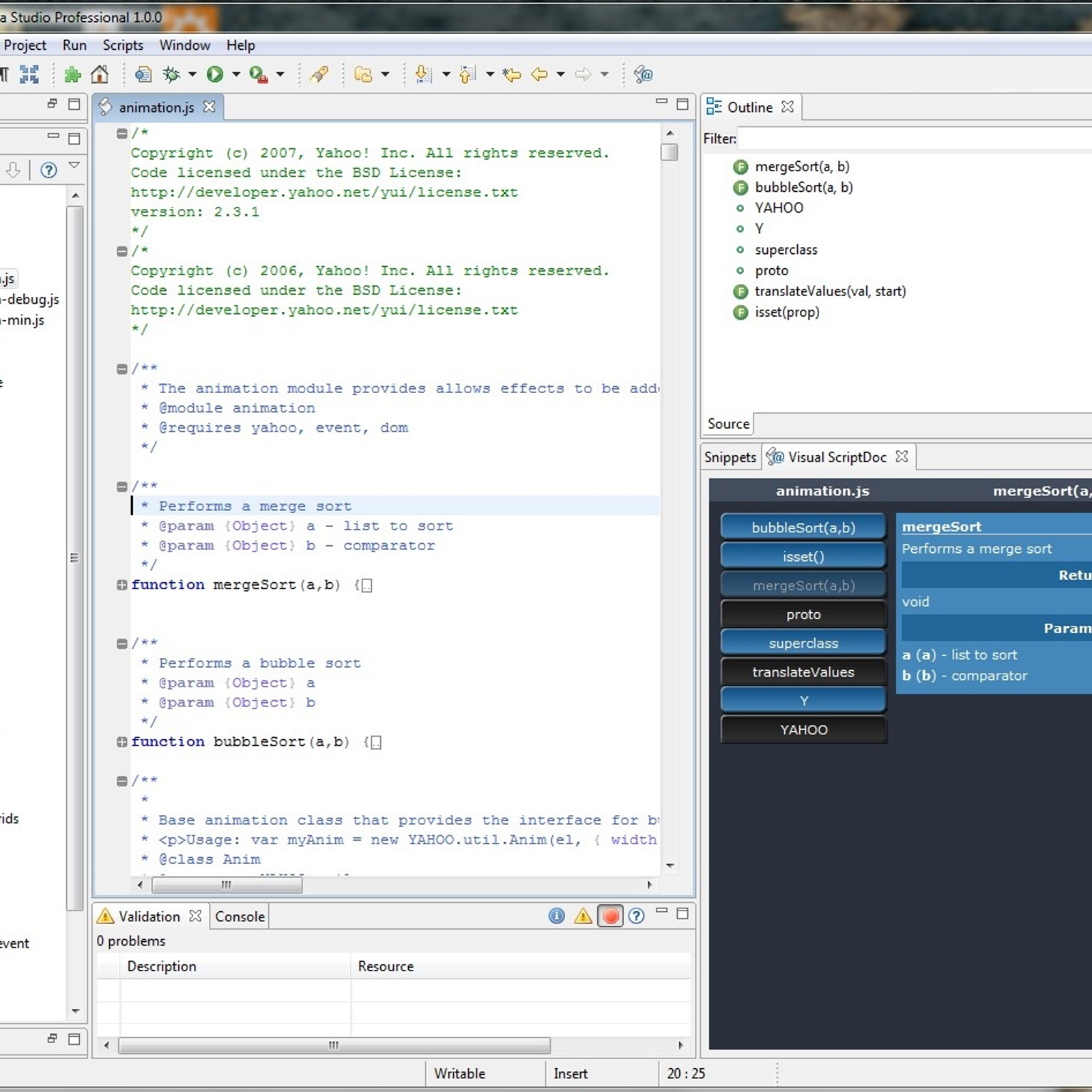Click the editor horizontal scrollbar thumb
Viewport: 1092px width, 1092px height.
point(227,885)
